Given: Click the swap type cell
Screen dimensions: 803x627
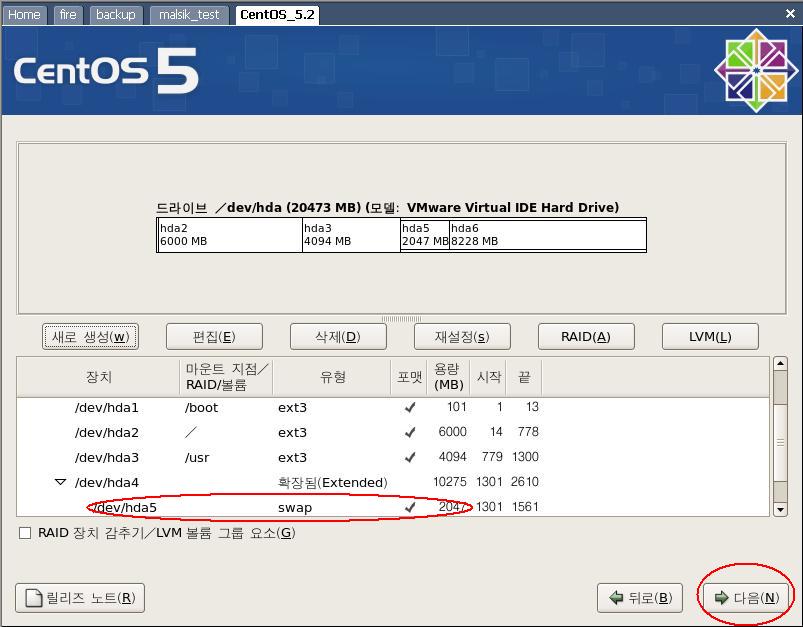Looking at the screenshot, I should pos(295,508).
